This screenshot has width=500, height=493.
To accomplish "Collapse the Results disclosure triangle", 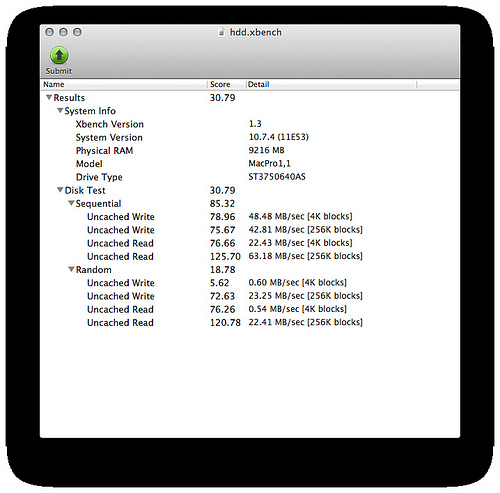I will coord(49,97).
